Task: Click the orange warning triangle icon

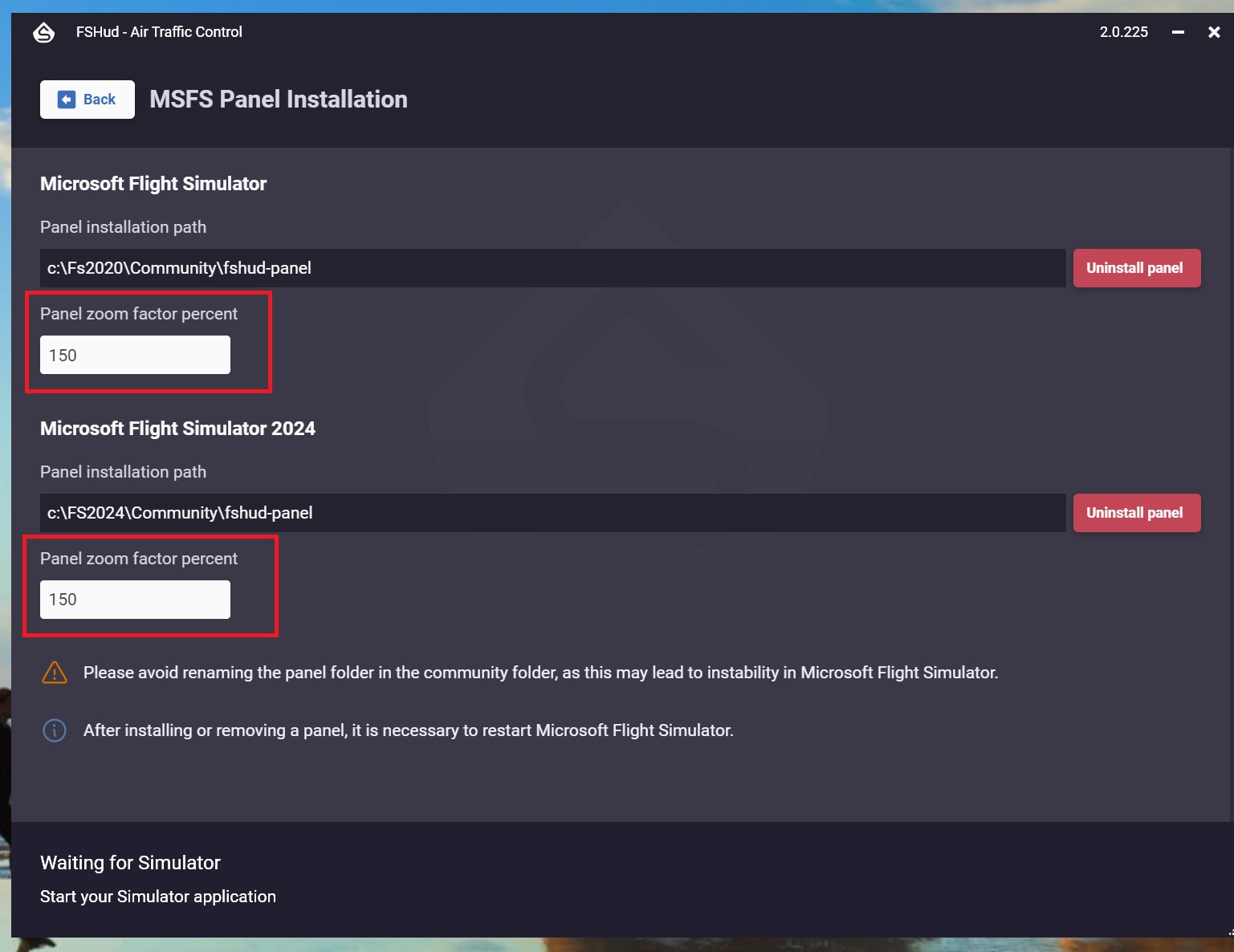Action: tap(55, 673)
